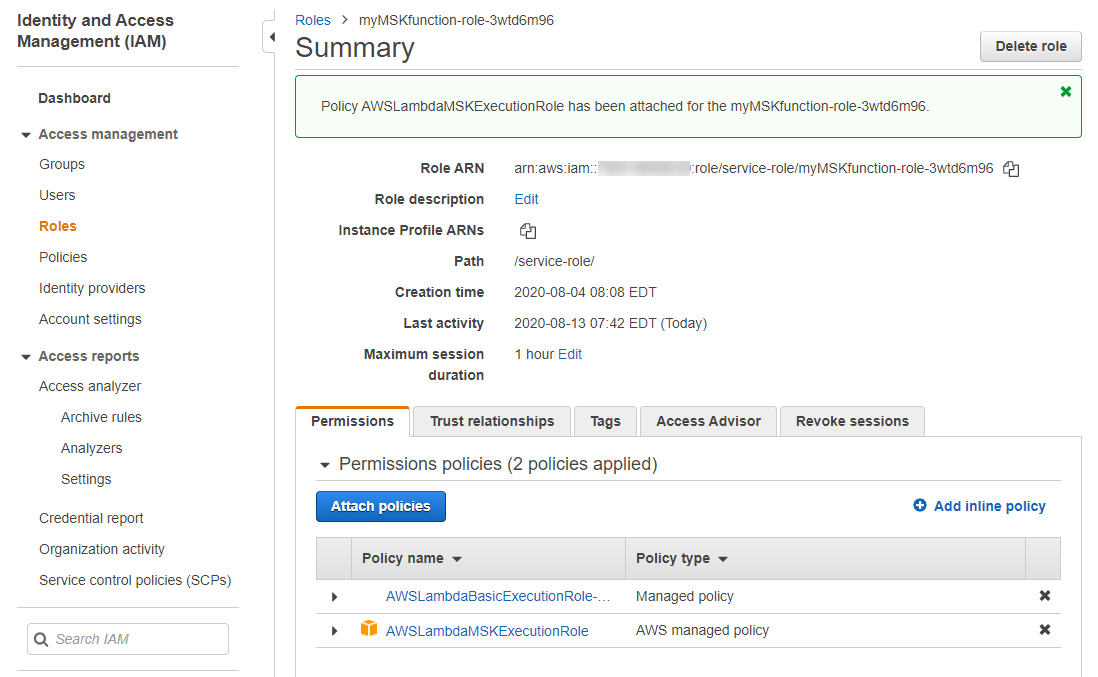Open Account settings in the sidebar
This screenshot has width=1098, height=677.
pos(90,319)
